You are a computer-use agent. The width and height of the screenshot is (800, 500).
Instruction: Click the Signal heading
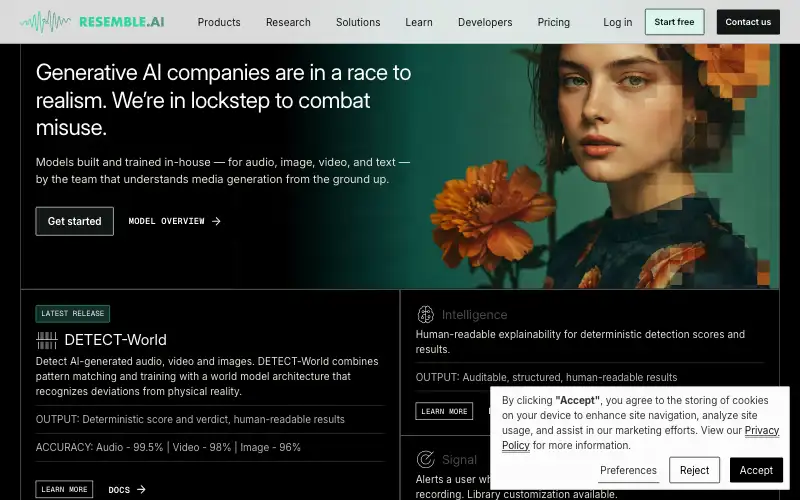point(459,460)
